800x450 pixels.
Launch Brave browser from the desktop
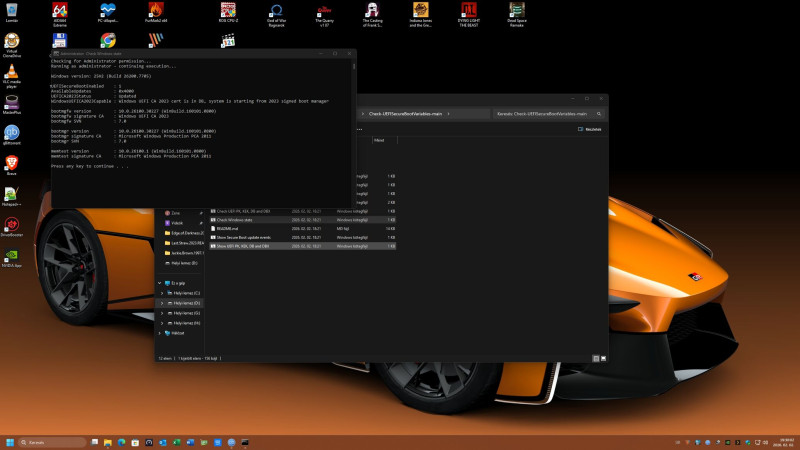click(x=11, y=162)
